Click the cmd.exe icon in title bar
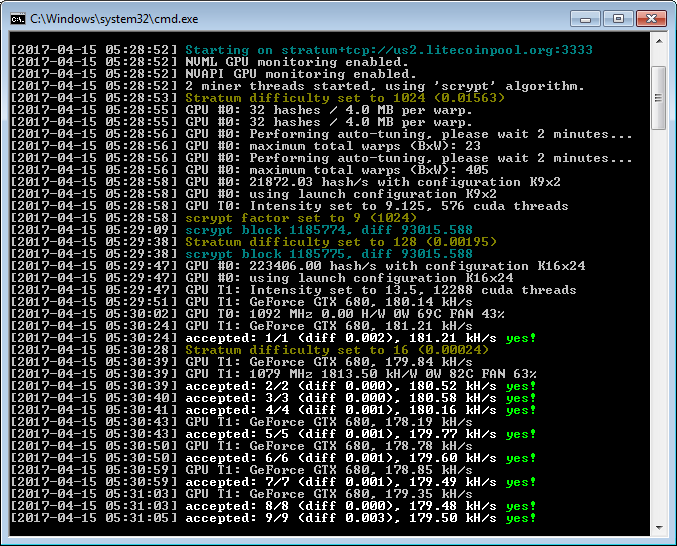Viewport: 677px width, 546px height. coord(18,19)
